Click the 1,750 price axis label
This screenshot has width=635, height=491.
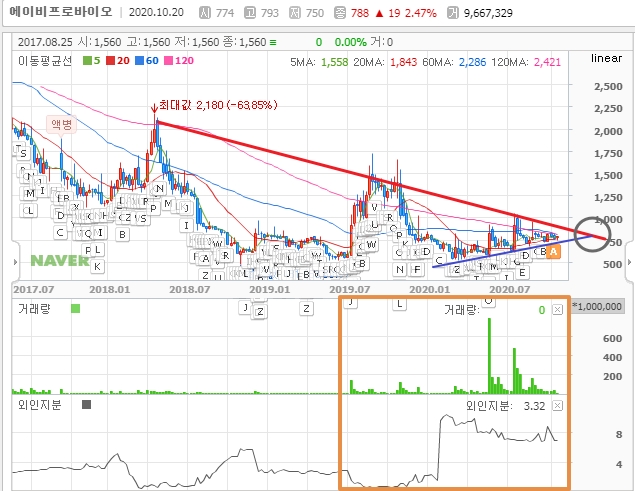coord(608,154)
